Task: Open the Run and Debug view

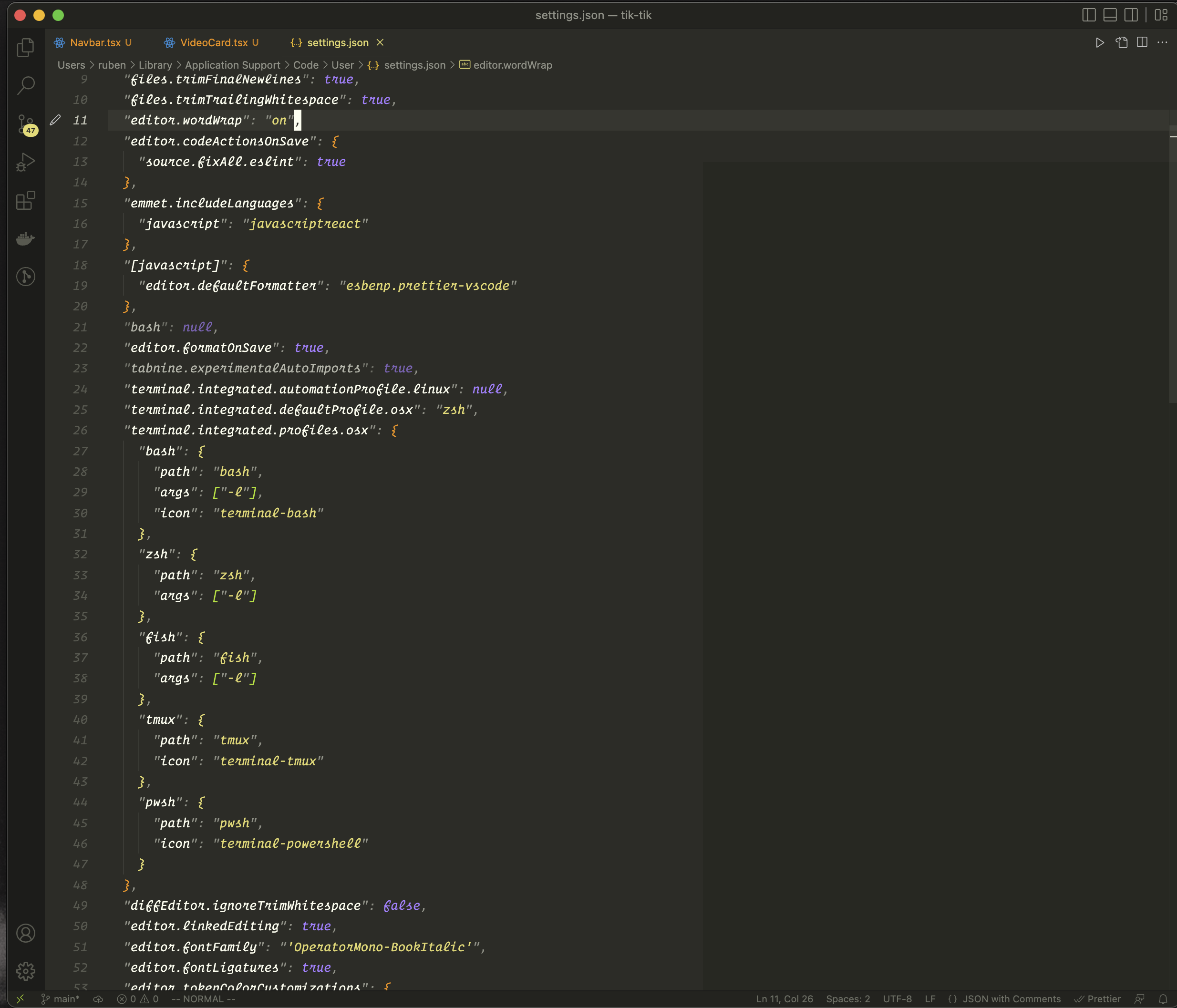Action: coord(26,163)
